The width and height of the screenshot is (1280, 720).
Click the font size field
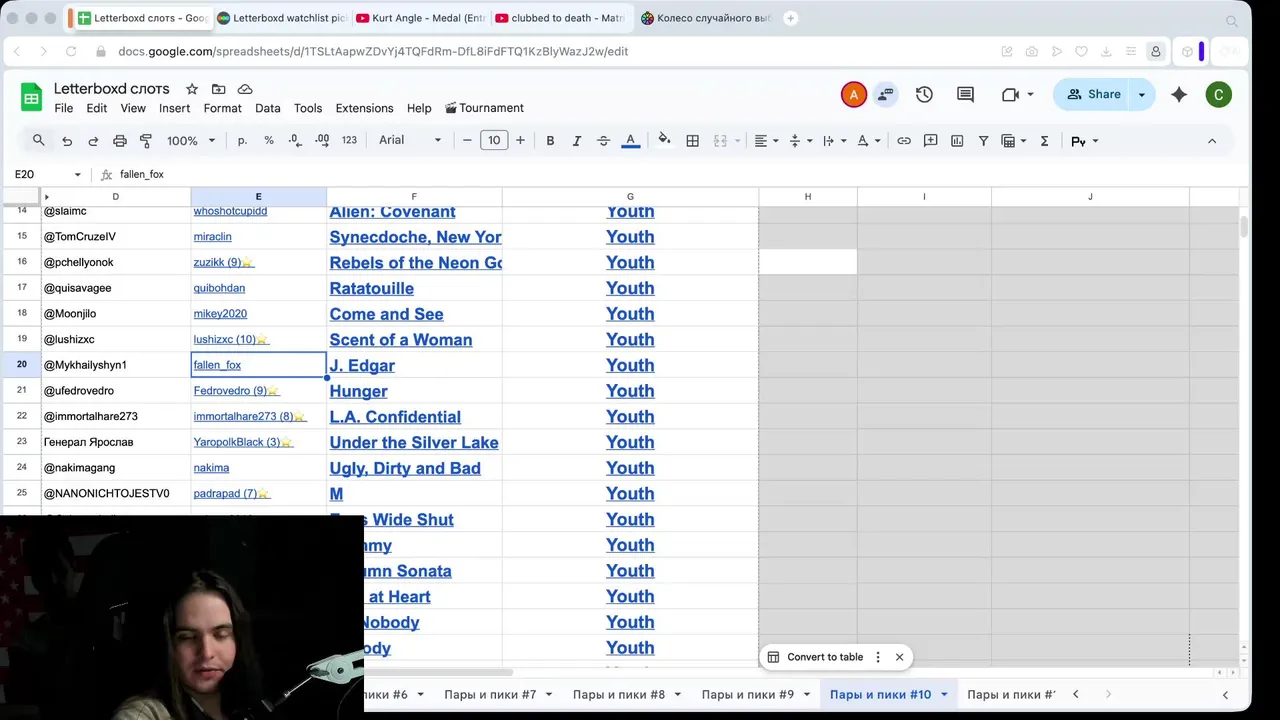494,141
